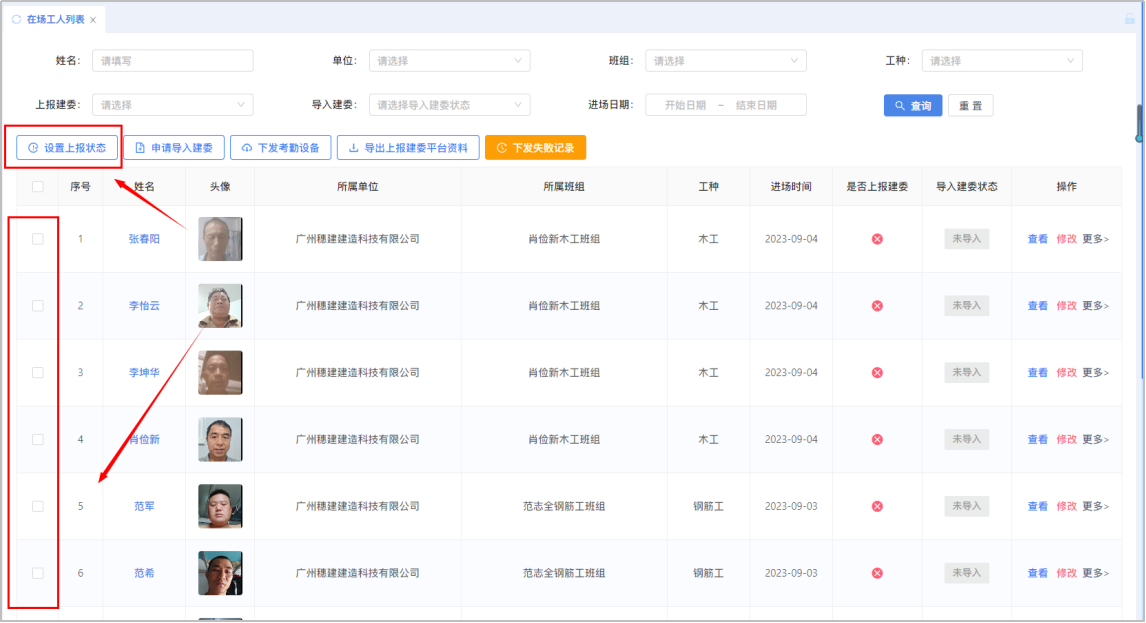Viewport: 1146px width, 623px height.
Task: Select the checkbox for row 6 范希
Action: 38,573
